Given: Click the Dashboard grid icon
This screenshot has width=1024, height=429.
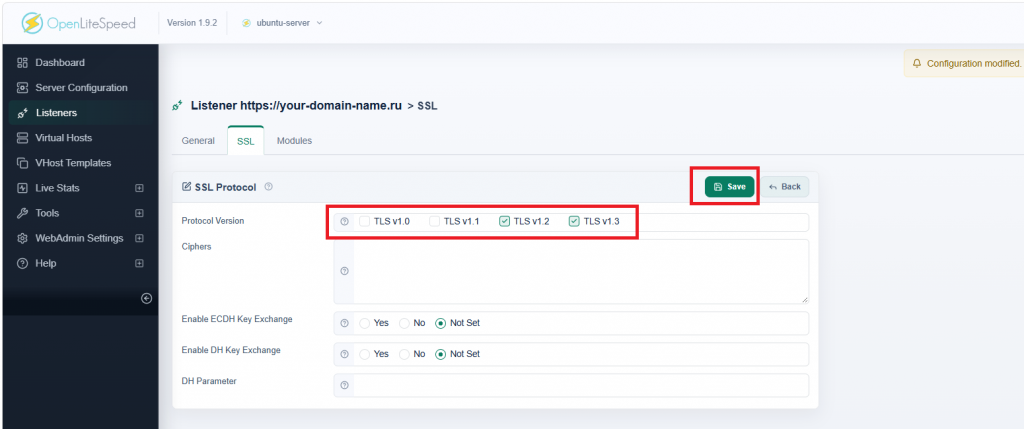Looking at the screenshot, I should coord(22,63).
